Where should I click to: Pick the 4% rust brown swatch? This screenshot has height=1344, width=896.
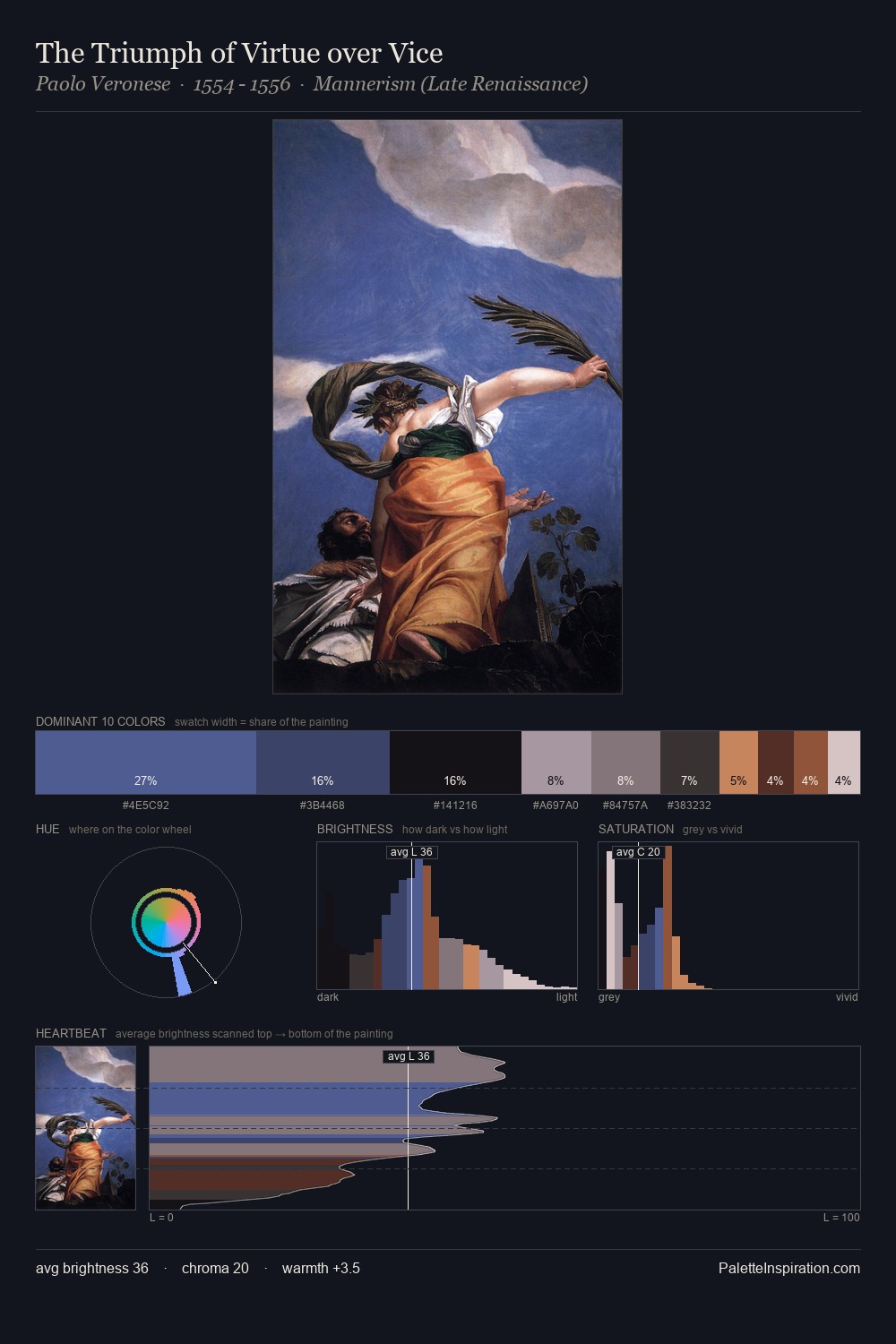click(x=811, y=762)
